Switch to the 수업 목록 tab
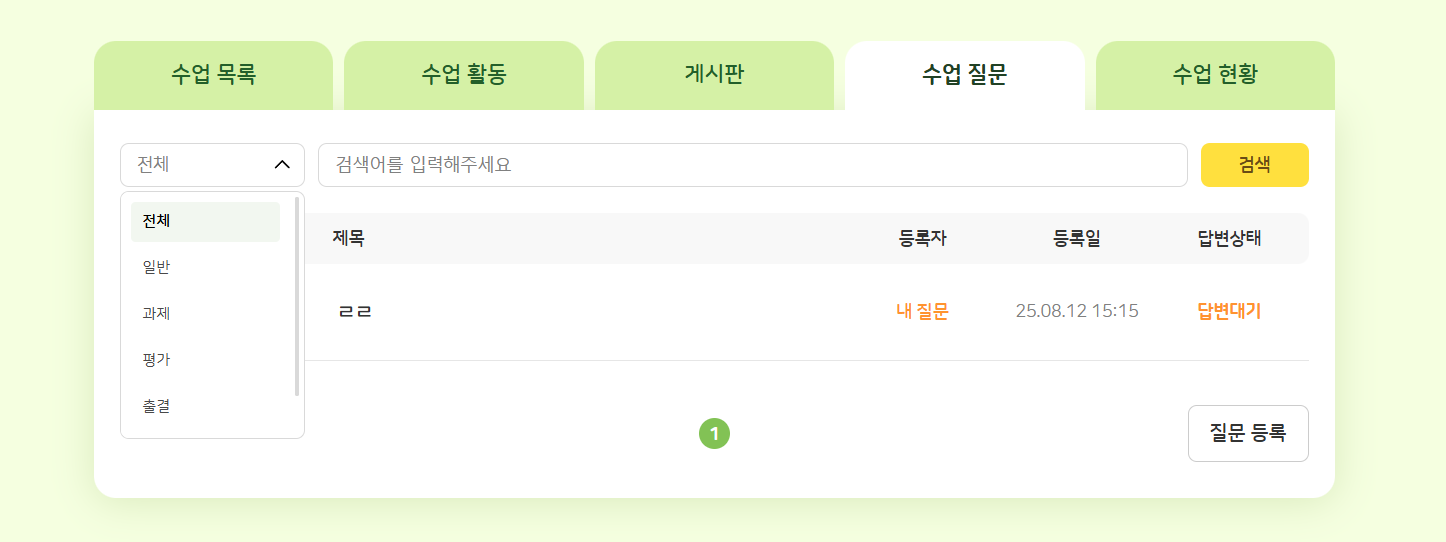 (213, 75)
